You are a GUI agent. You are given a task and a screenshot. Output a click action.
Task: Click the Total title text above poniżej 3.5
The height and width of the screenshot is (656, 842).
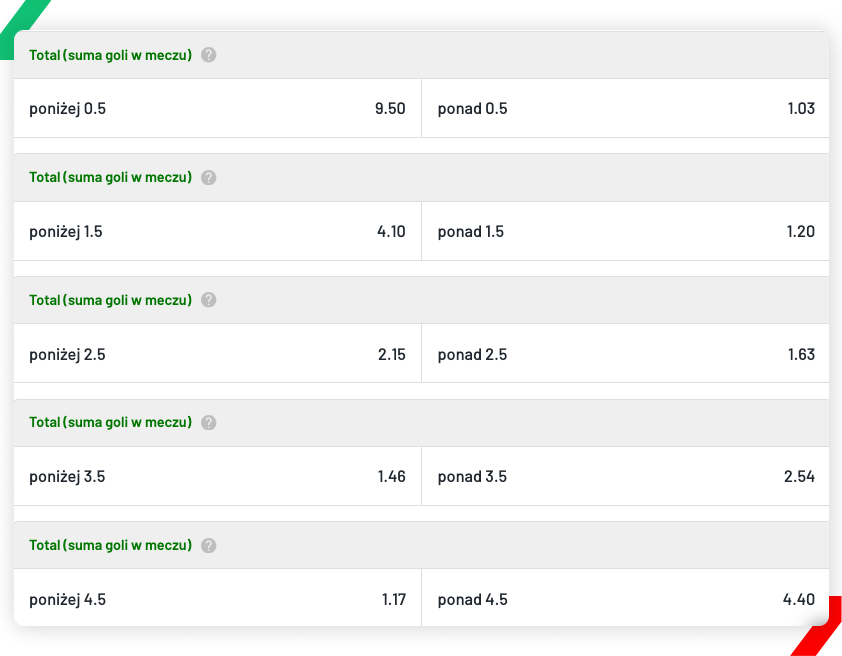(x=110, y=422)
